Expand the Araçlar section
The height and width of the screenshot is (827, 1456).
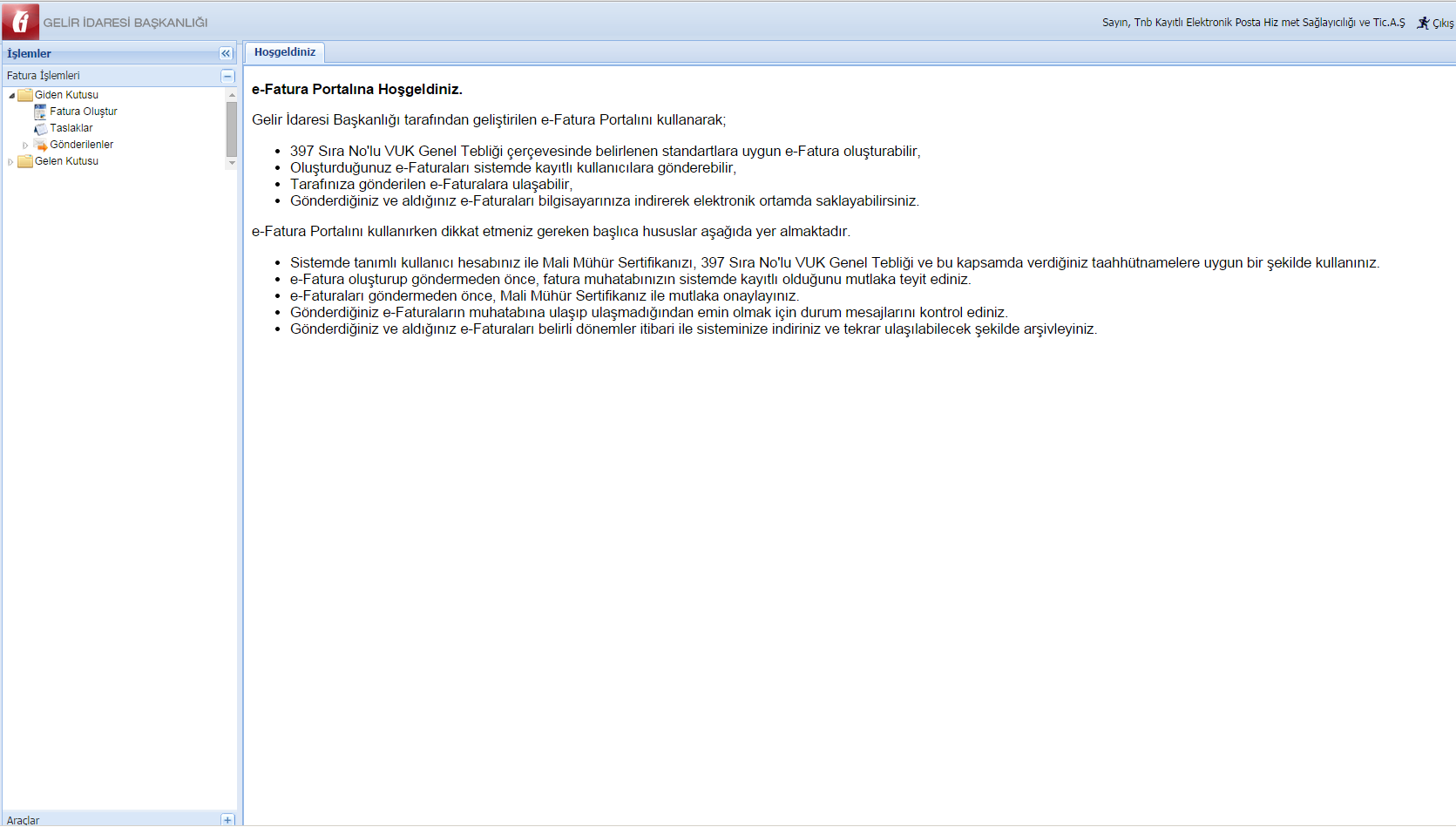[x=227, y=820]
